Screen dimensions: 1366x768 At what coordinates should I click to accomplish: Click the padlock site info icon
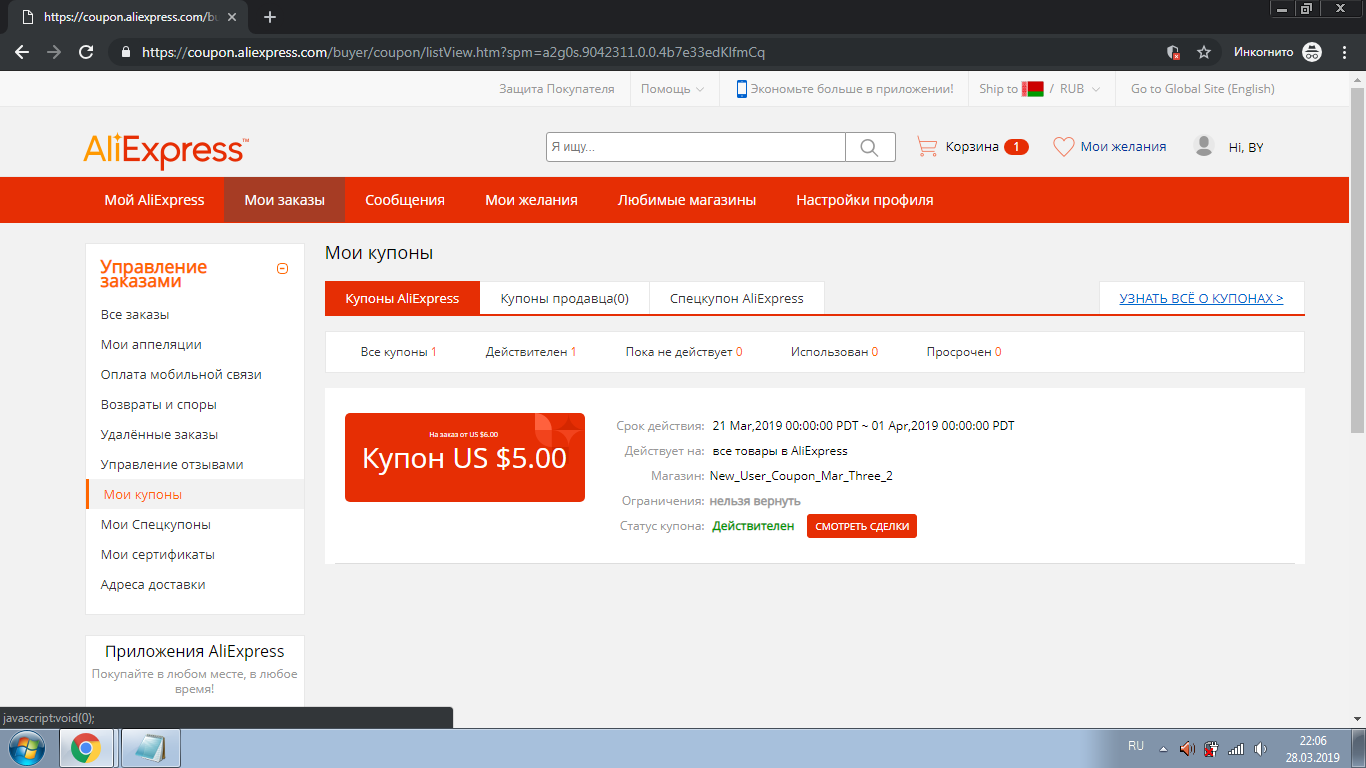click(125, 52)
